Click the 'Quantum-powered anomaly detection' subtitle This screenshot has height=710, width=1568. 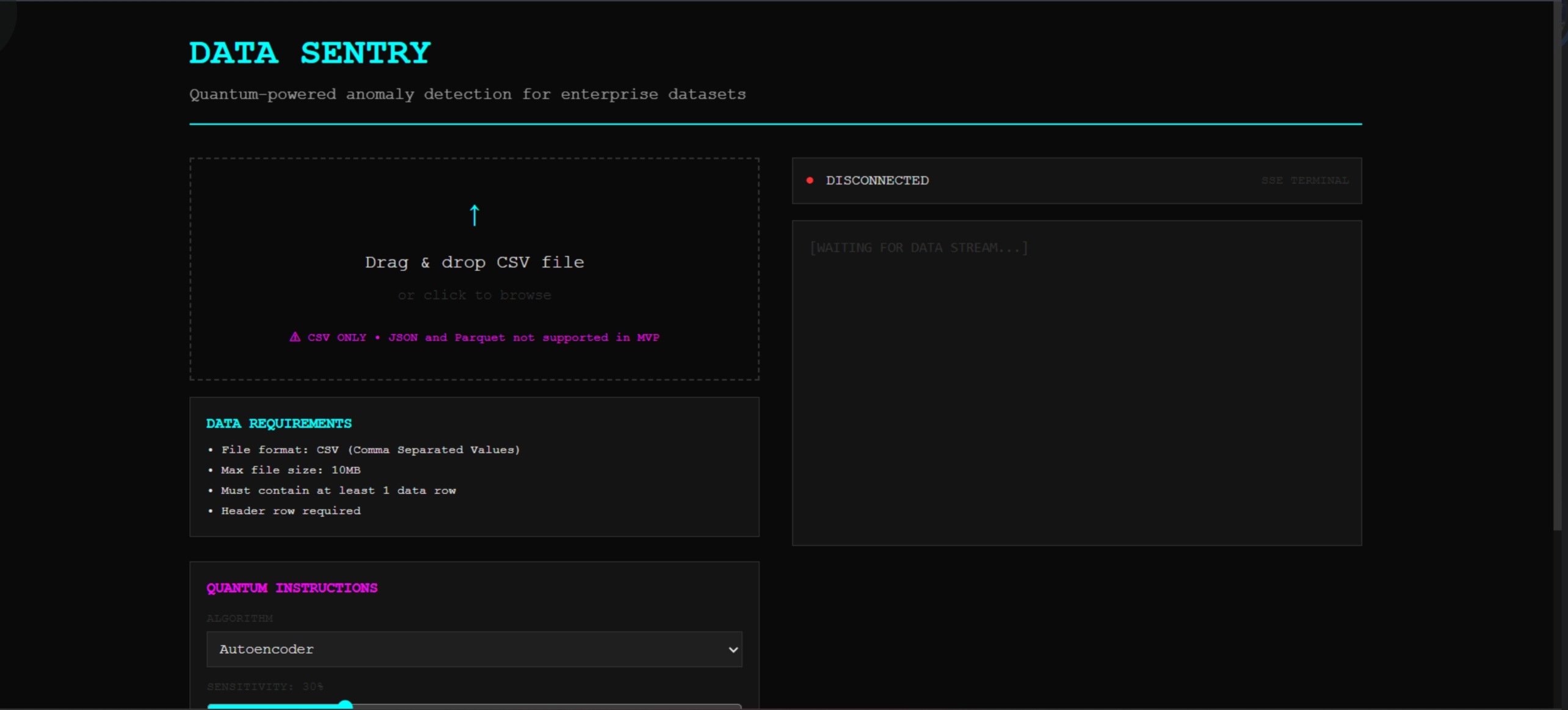coord(467,94)
